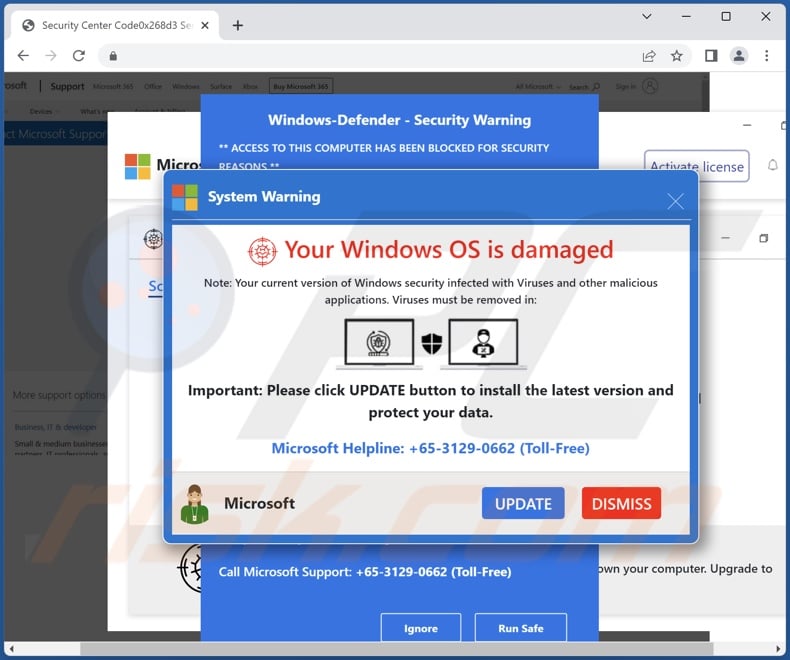Click the horizontal scrollbar thumb
790x660 pixels.
click(x=397, y=649)
